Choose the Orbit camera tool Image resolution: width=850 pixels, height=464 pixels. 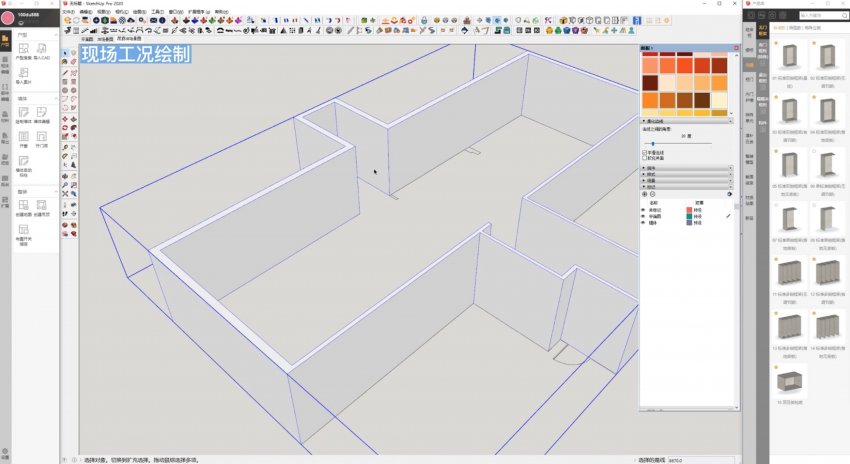(x=65, y=176)
